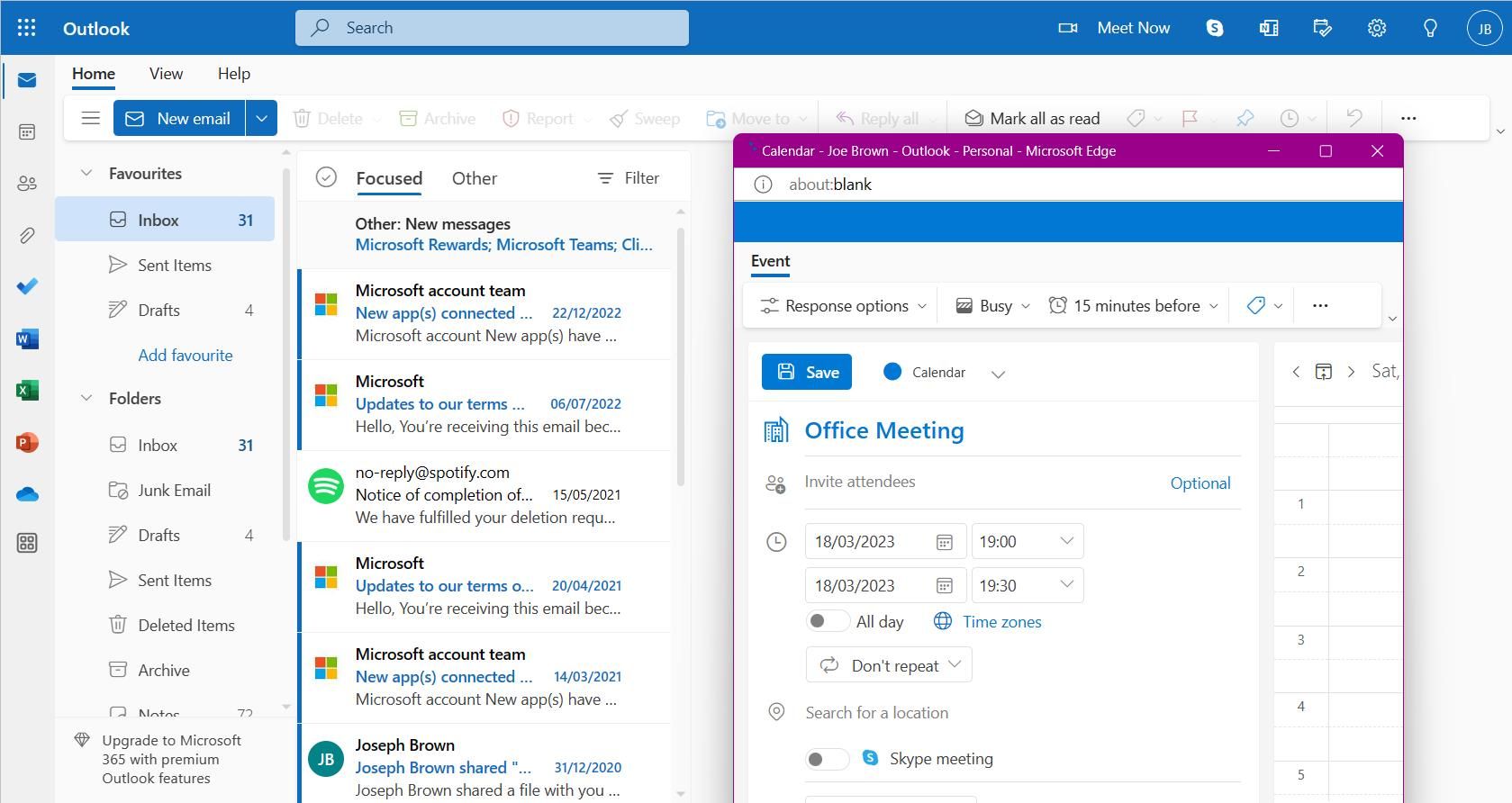Open Skype from Outlook header
1512x803 pixels.
pos(1215,28)
